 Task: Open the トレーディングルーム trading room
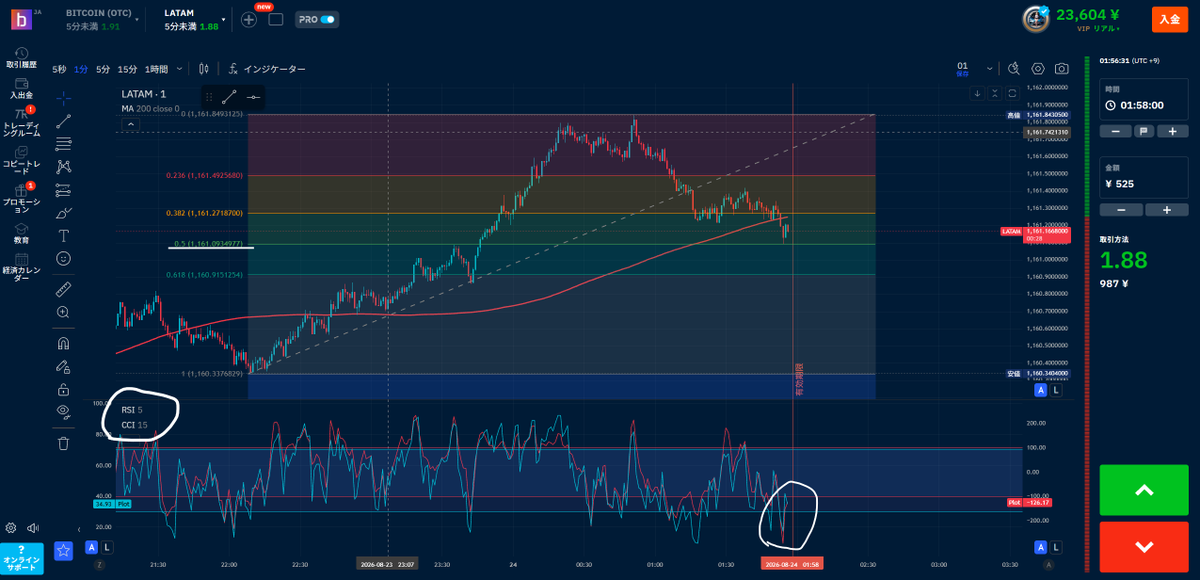click(x=21, y=124)
